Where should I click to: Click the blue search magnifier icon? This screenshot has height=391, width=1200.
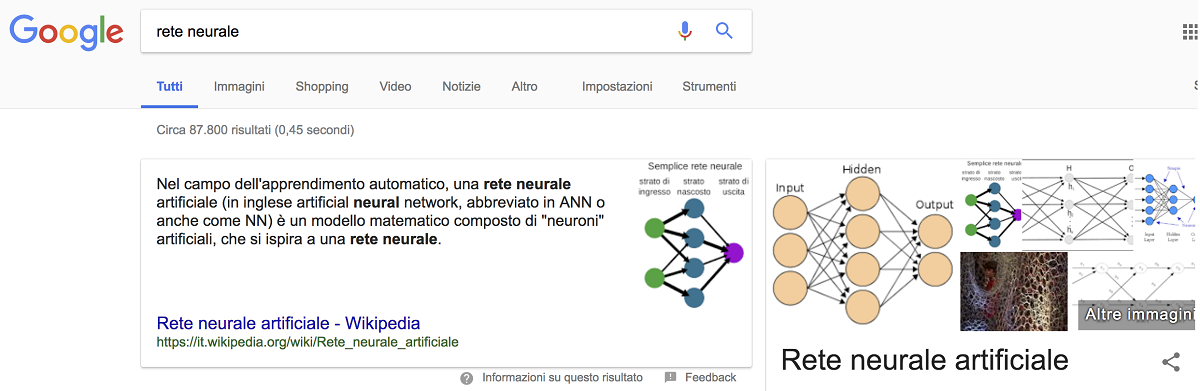(725, 31)
